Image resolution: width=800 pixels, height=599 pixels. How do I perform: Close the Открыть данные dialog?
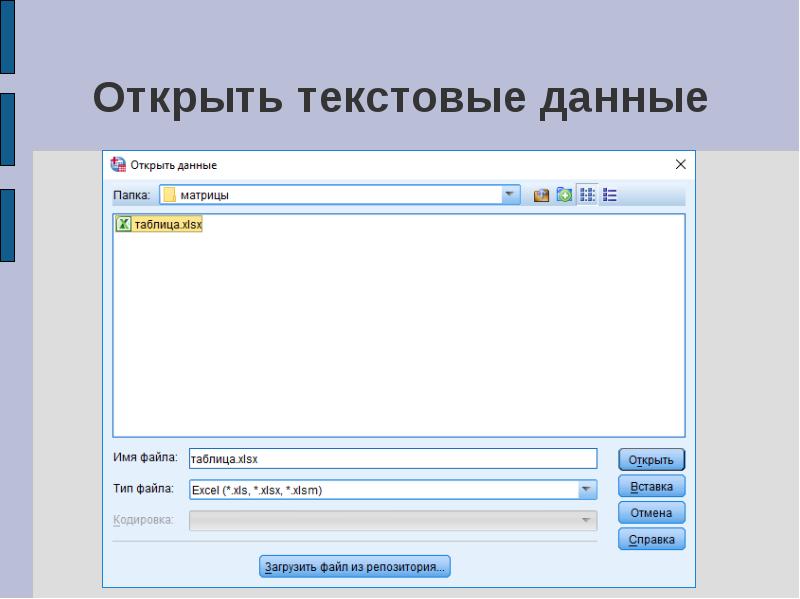click(680, 165)
